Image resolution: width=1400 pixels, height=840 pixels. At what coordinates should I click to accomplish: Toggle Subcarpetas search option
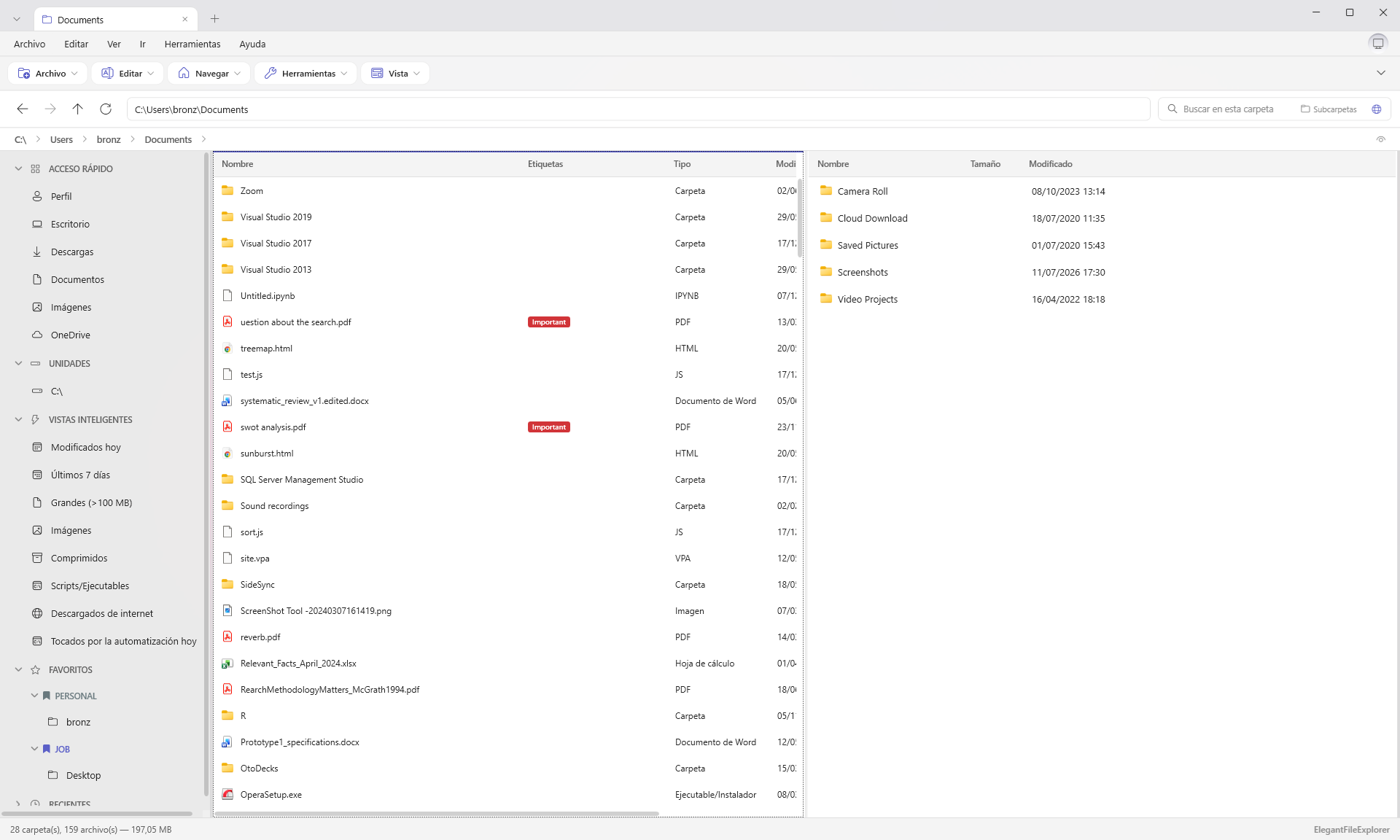[1329, 109]
